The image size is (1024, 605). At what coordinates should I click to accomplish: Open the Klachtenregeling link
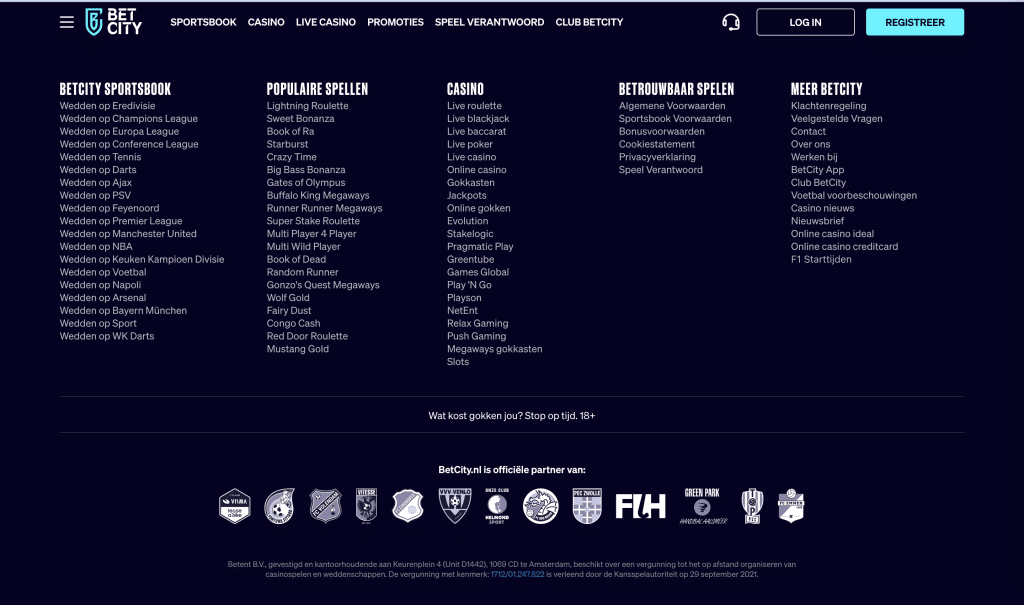pos(829,106)
